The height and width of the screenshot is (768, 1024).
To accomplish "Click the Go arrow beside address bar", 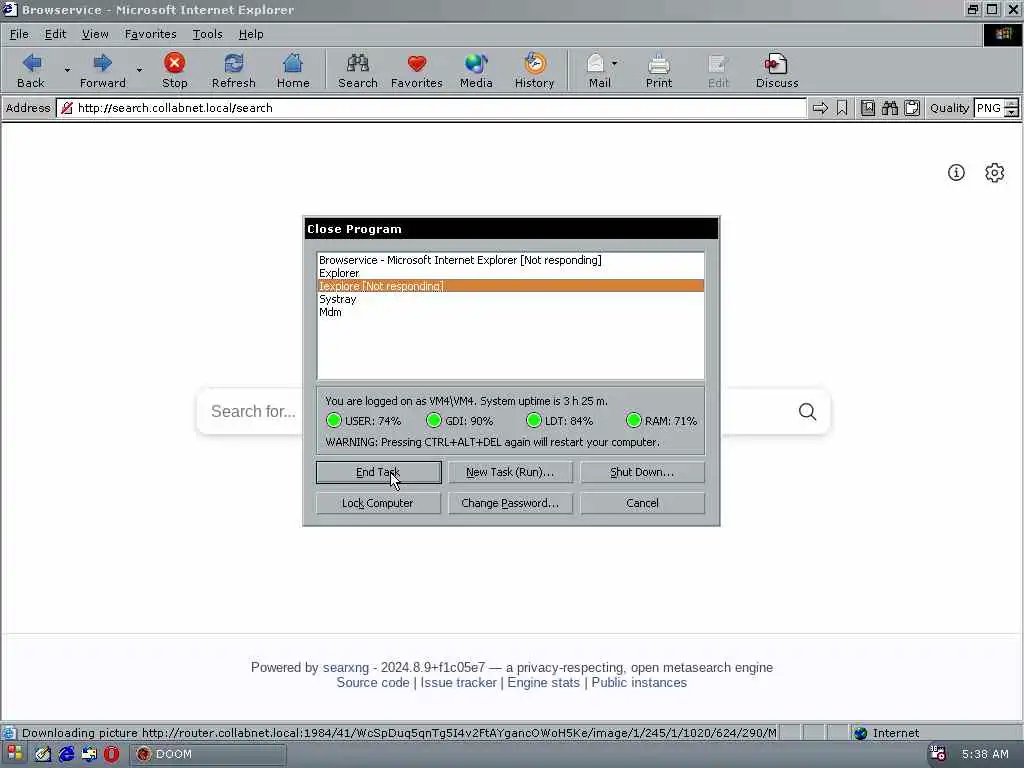I will click(x=820, y=108).
